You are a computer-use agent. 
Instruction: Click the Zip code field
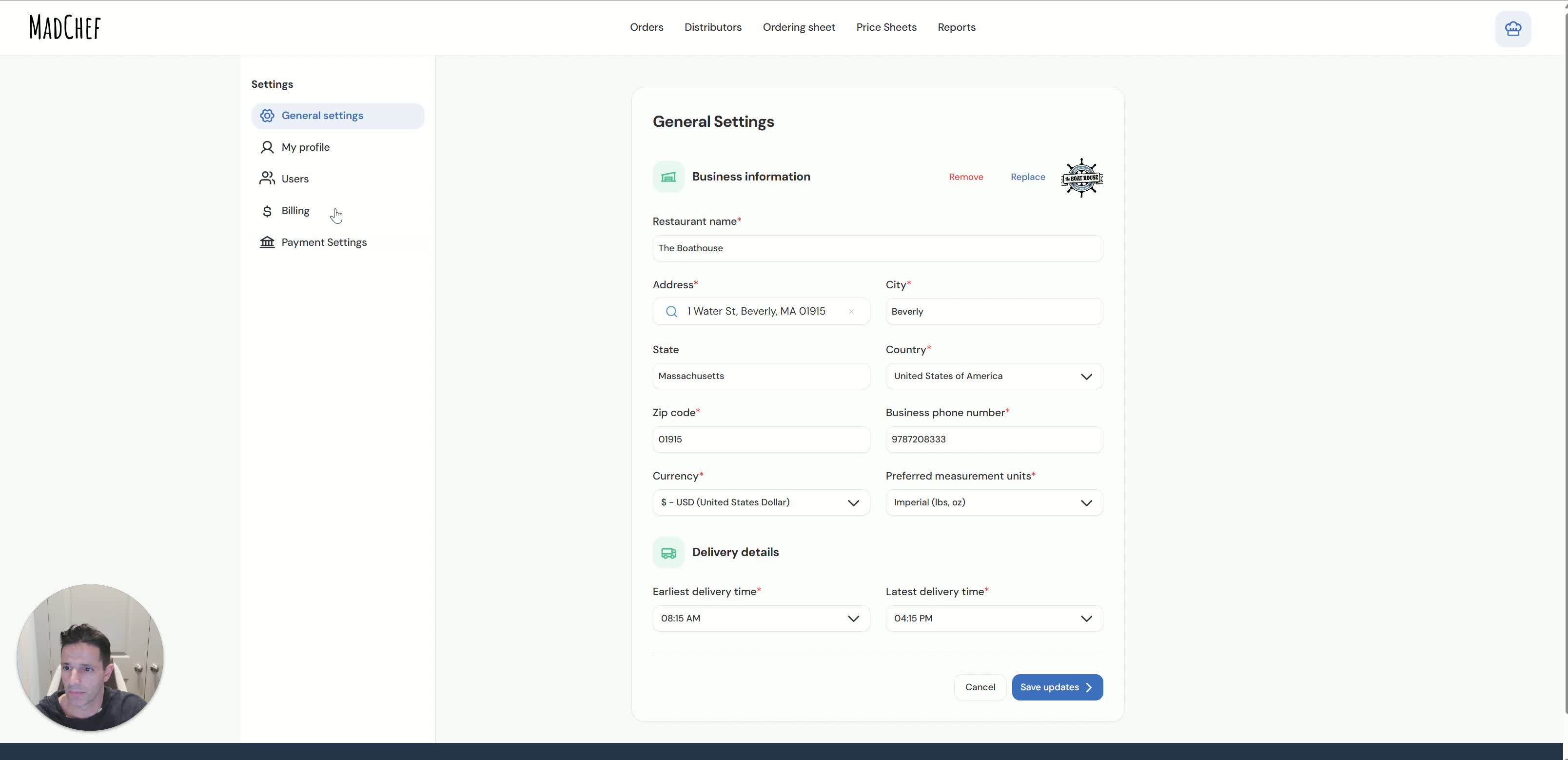tap(761, 440)
